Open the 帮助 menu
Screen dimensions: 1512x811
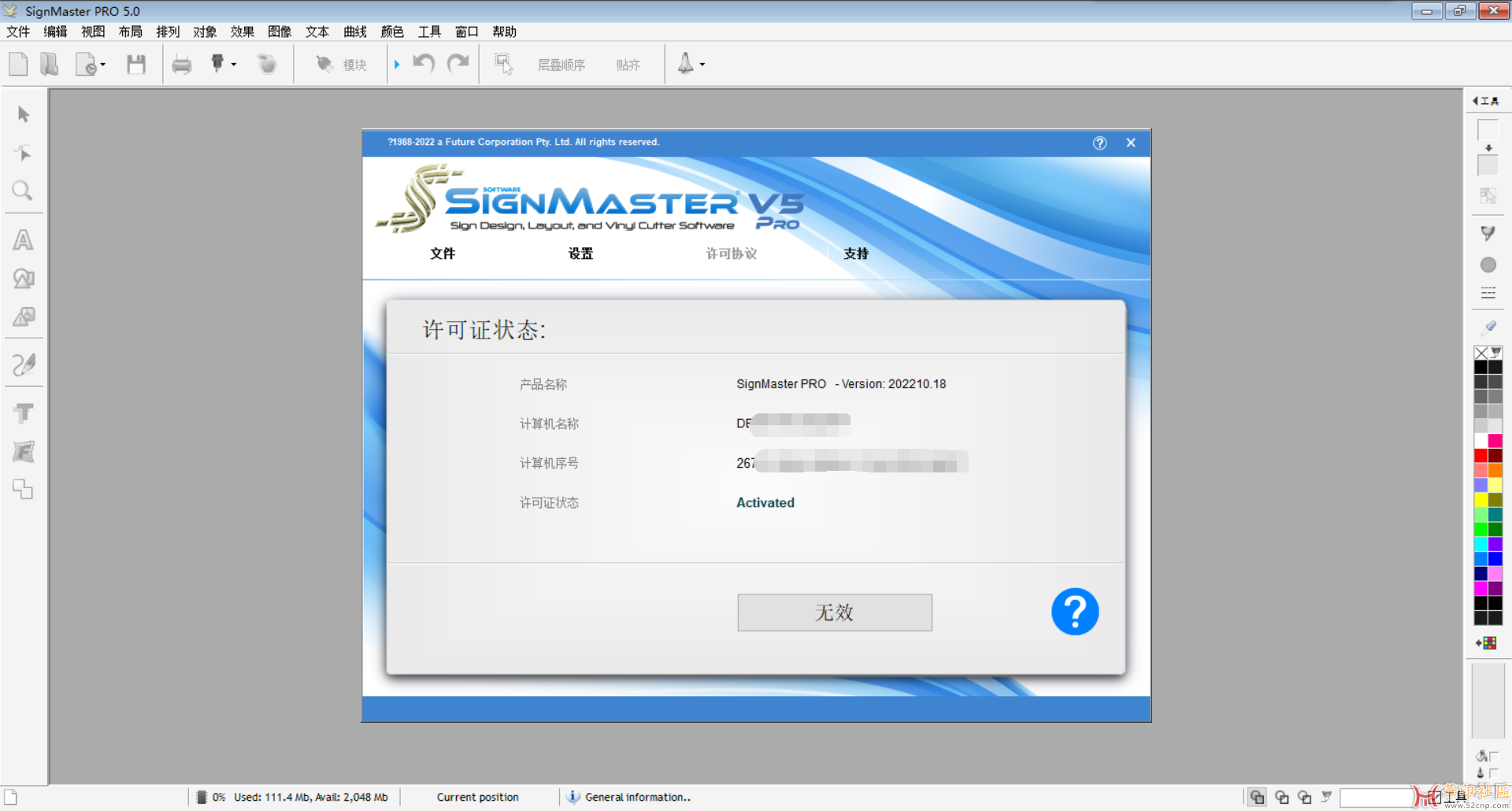pyautogui.click(x=505, y=31)
